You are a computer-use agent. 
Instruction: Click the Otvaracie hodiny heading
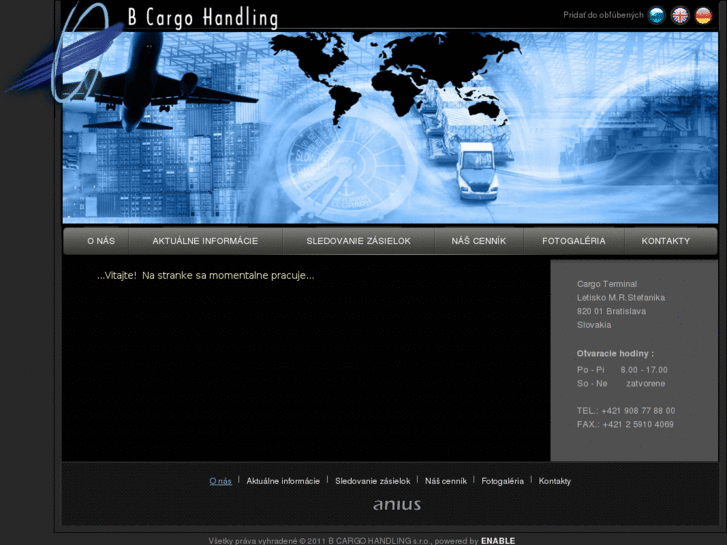click(615, 353)
